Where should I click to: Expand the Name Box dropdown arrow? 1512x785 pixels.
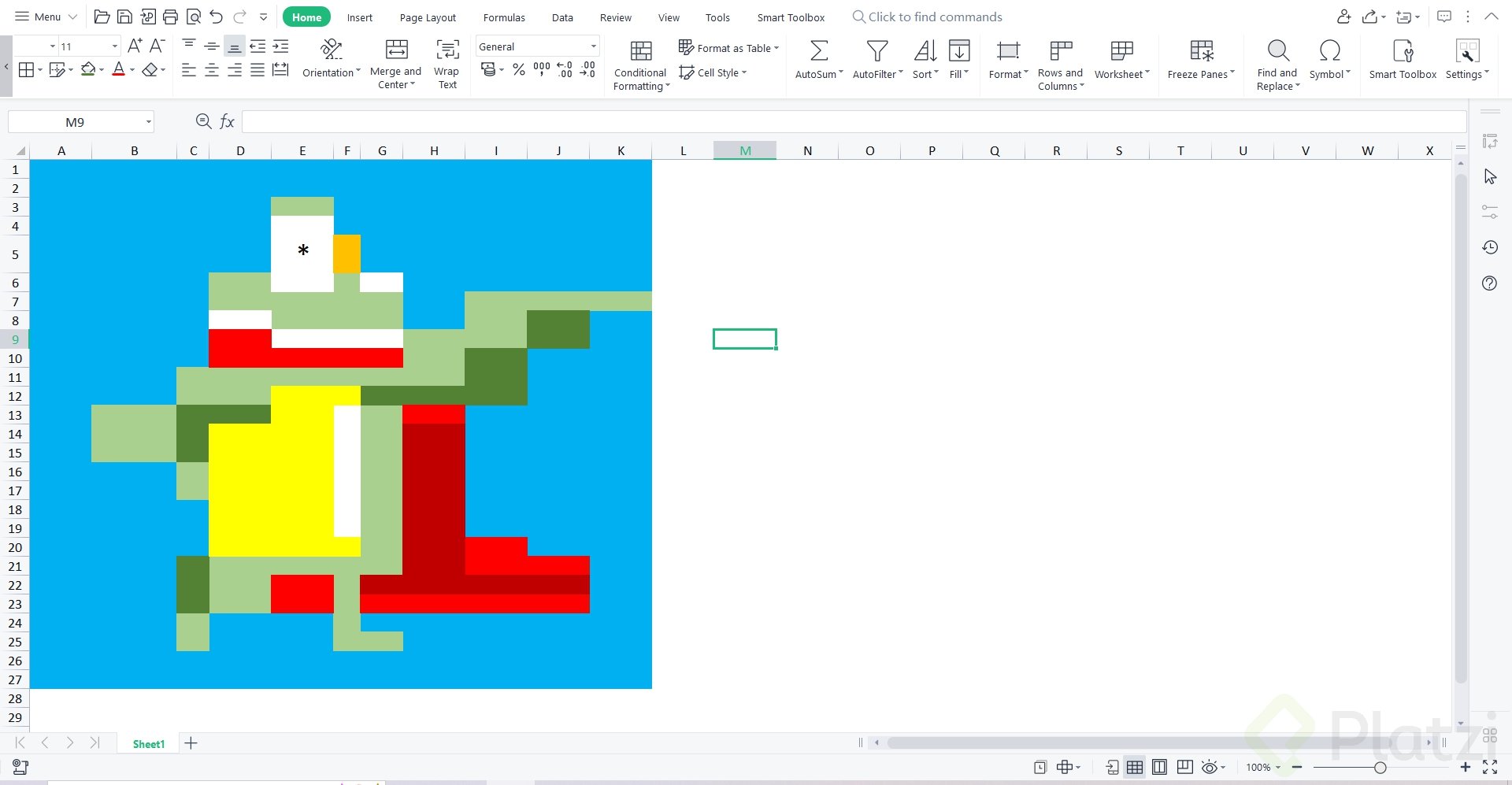[x=148, y=122]
